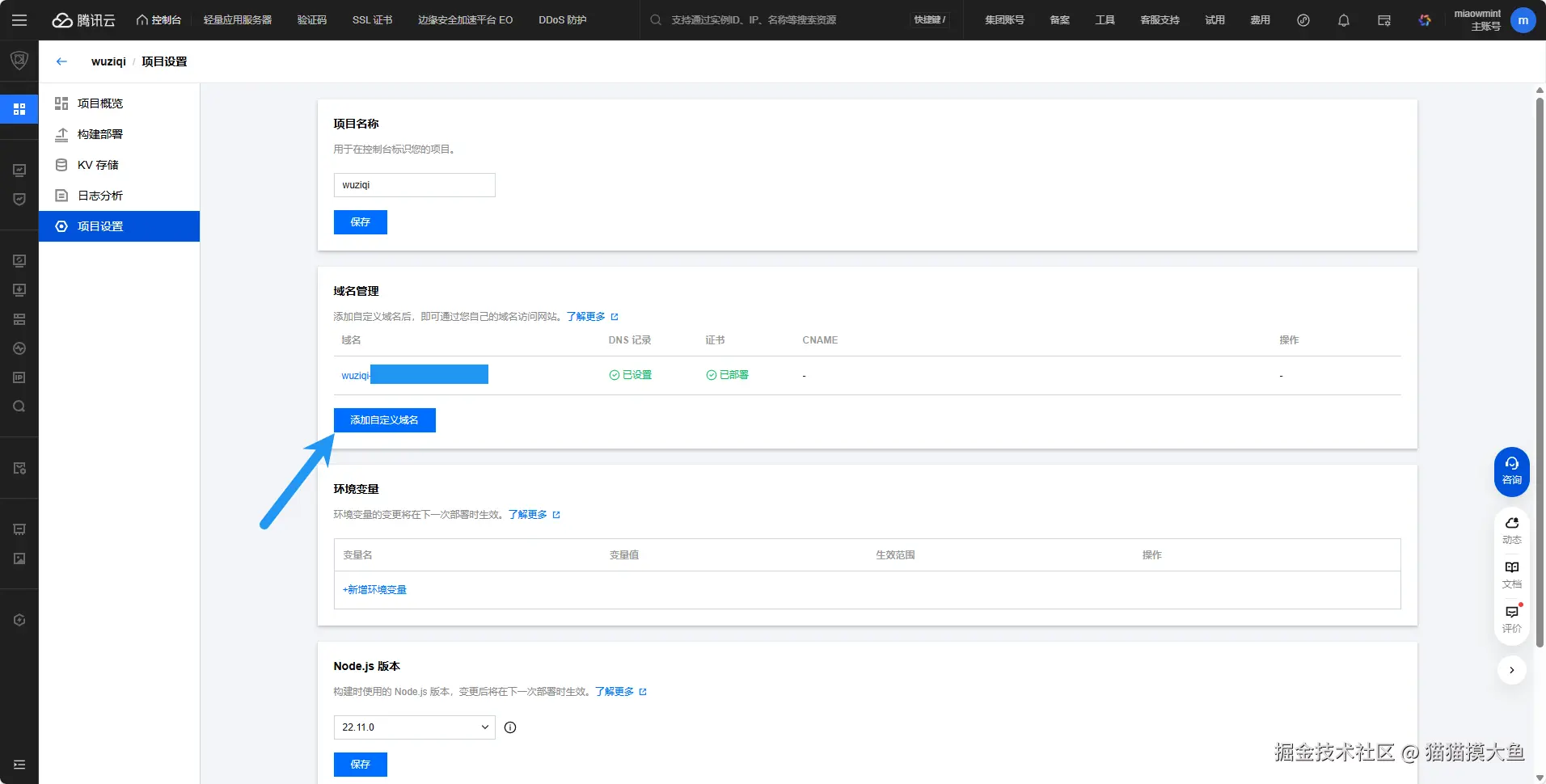Viewport: 1546px width, 784px height.
Task: Open DDoS 防护 in top navigation
Action: pyautogui.click(x=563, y=20)
